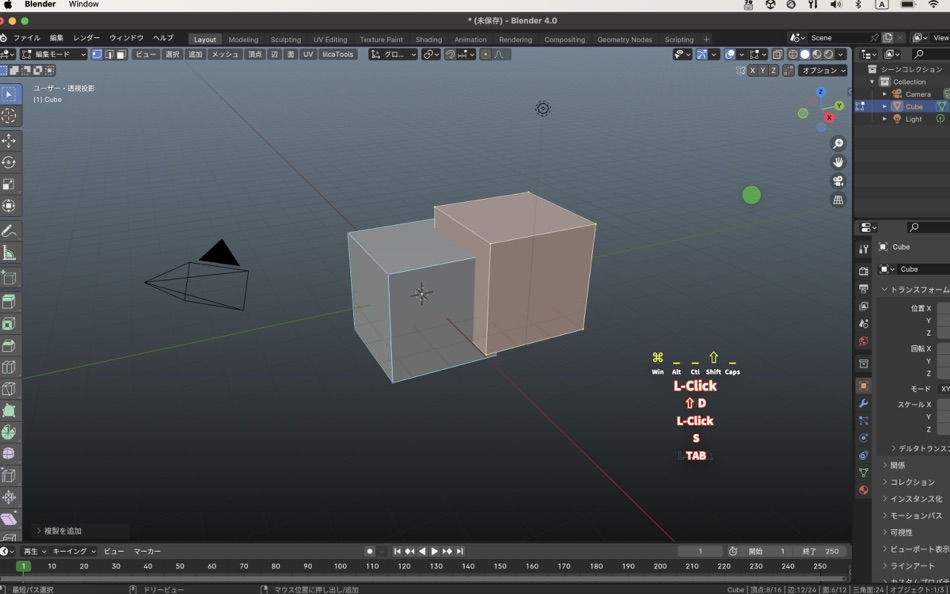Switch to the Shading workspace tab
Image resolution: width=950 pixels, height=594 pixels.
click(428, 39)
